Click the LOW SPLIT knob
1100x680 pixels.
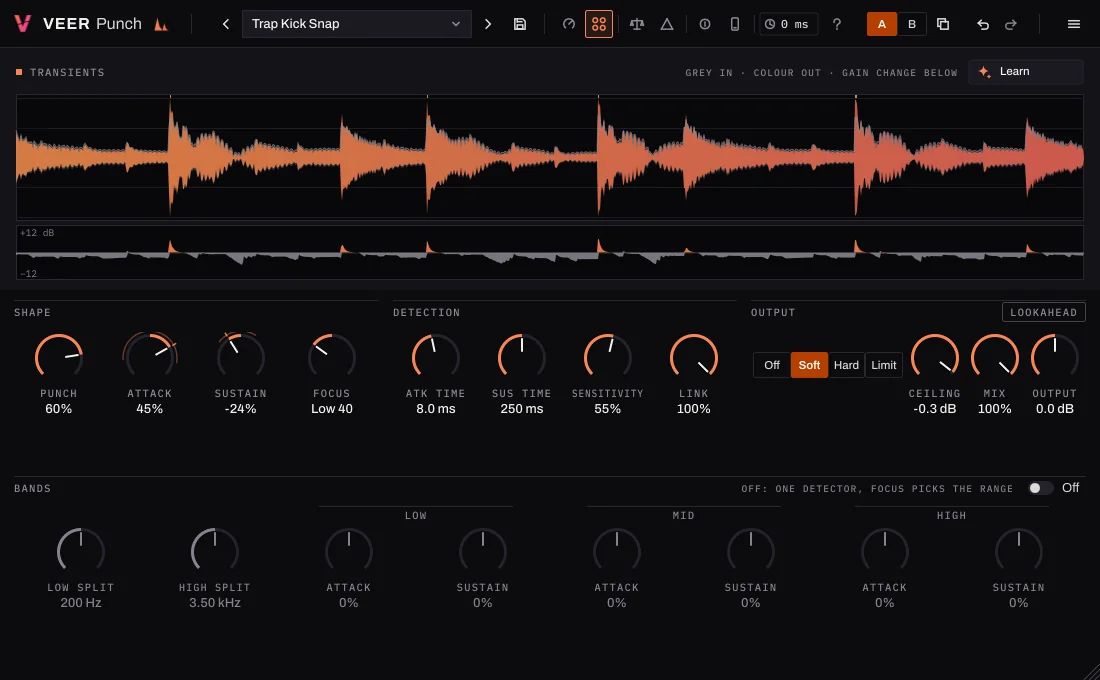coord(81,552)
